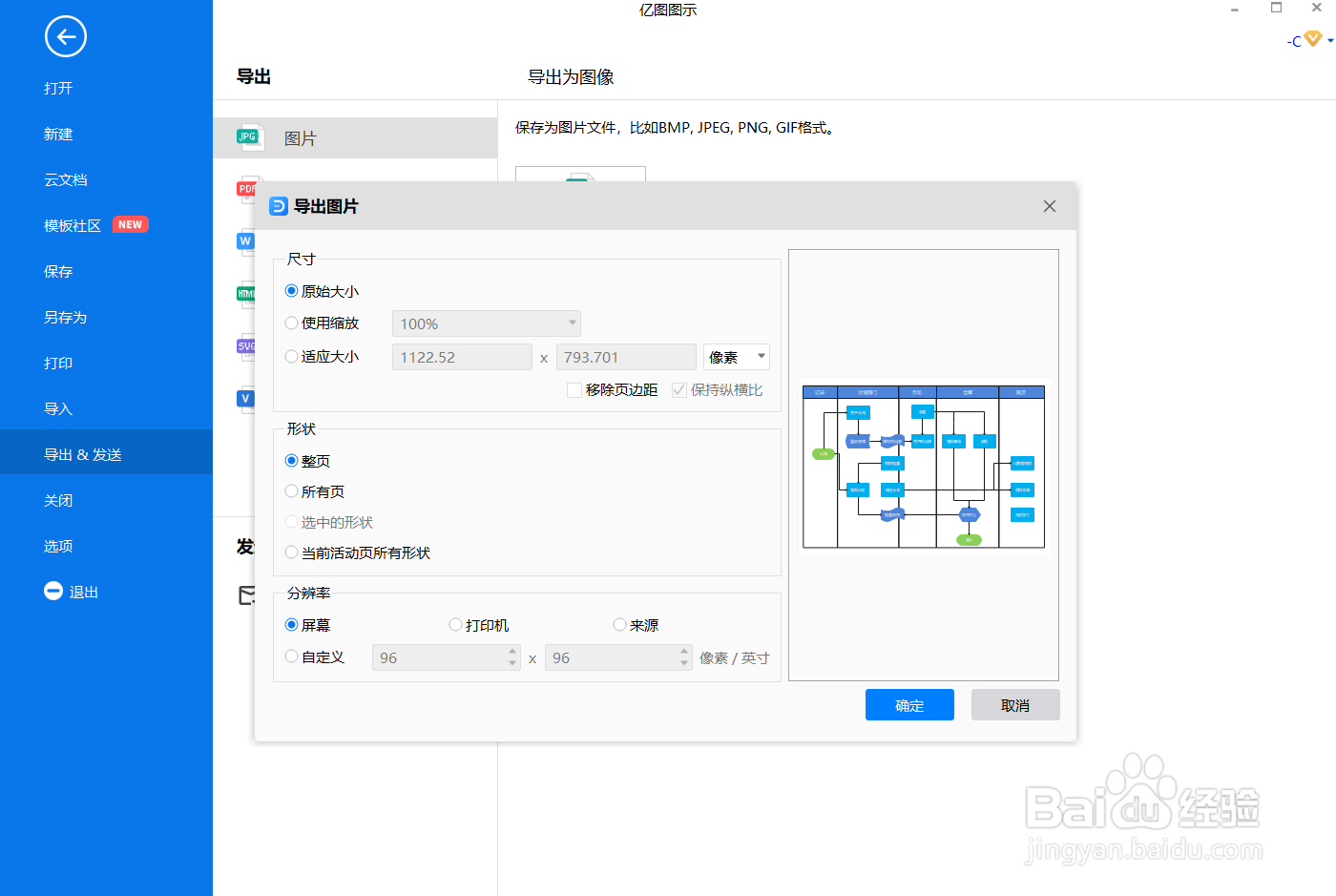Screen dimensions: 1336x896
Task: Toggle the 保持纵横比 checkbox
Action: pyautogui.click(x=679, y=390)
